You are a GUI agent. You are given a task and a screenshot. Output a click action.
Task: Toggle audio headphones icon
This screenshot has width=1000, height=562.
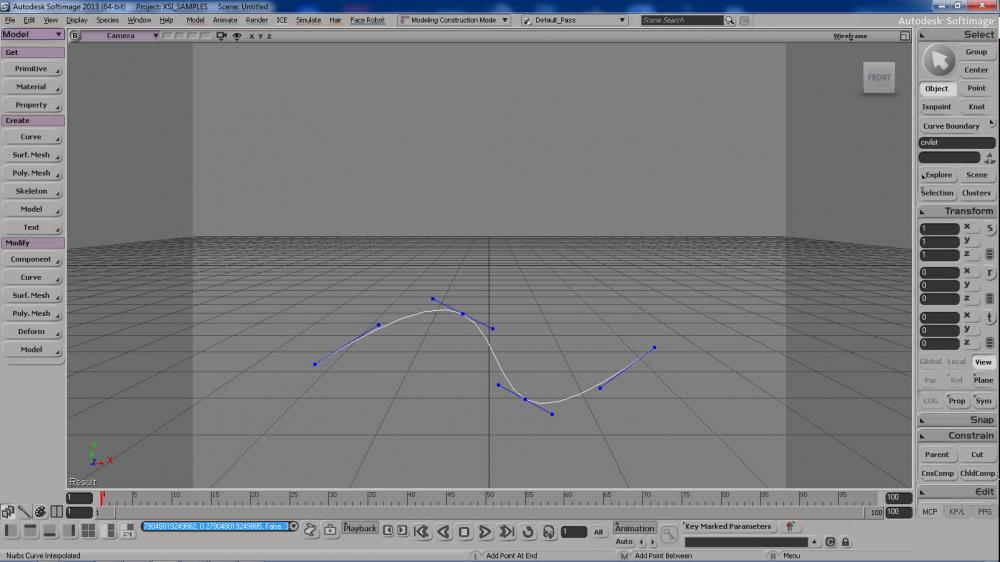coord(549,531)
